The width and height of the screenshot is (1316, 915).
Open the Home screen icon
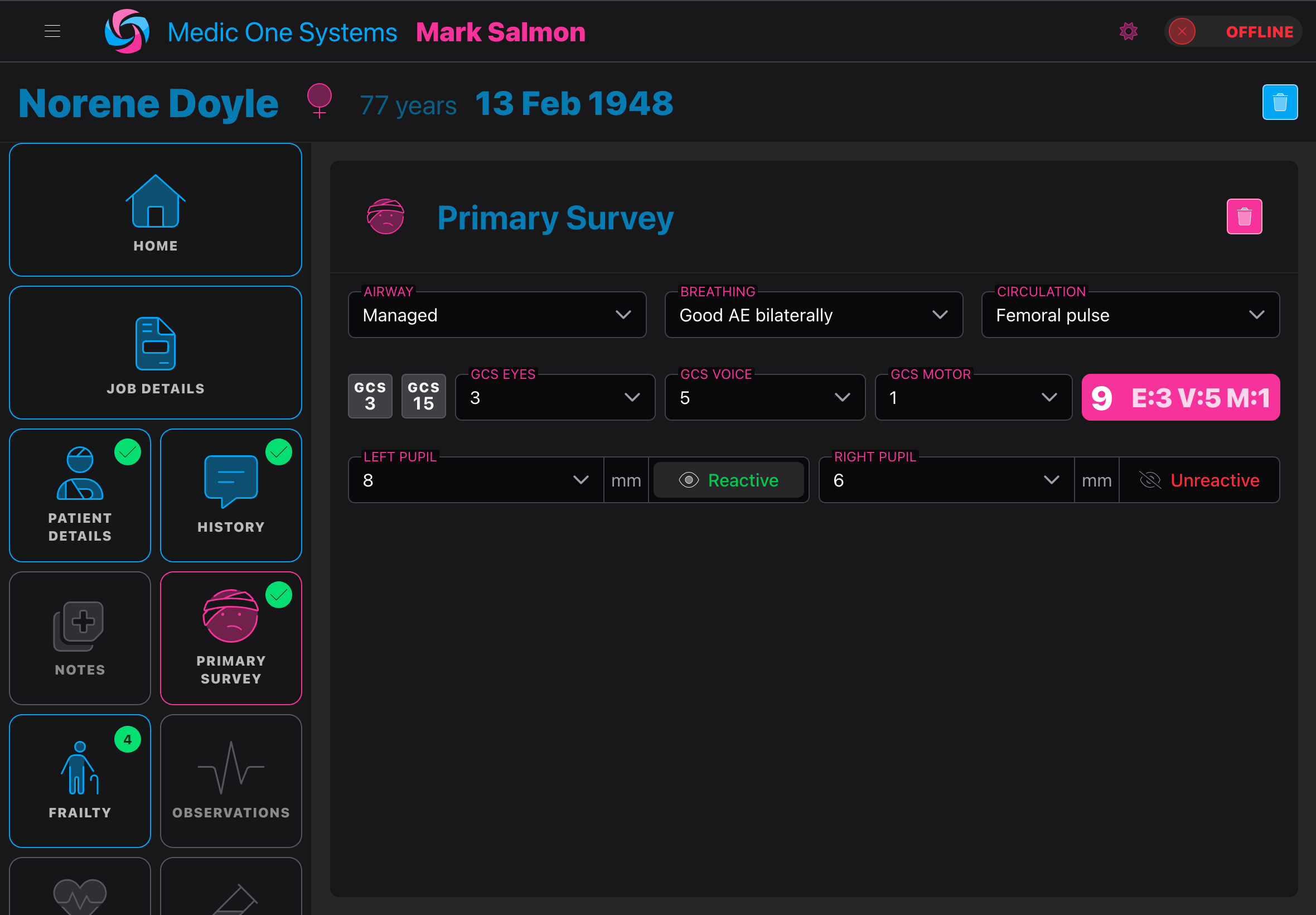tap(154, 209)
